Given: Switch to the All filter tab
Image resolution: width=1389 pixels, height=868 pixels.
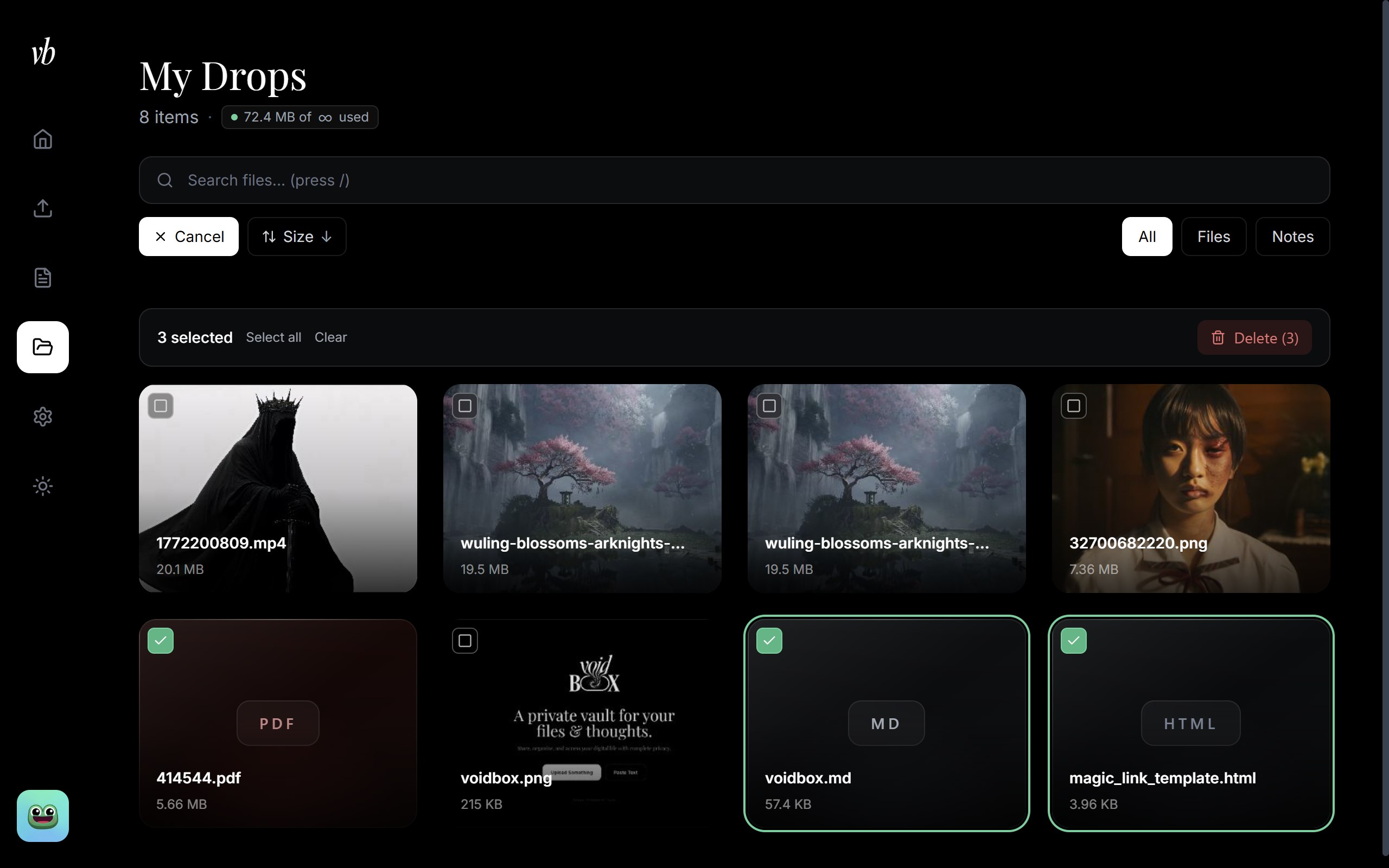Looking at the screenshot, I should click(1147, 237).
